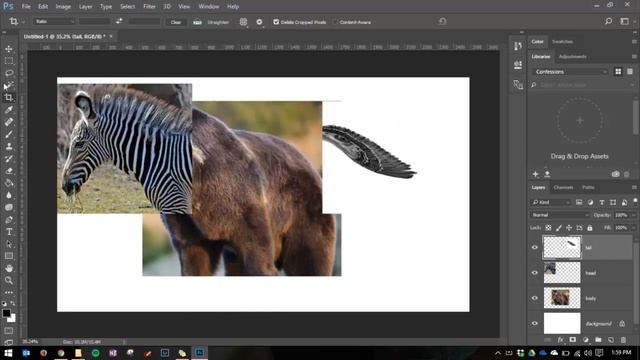Open the Layer menu
The image size is (640, 360).
[x=85, y=7]
